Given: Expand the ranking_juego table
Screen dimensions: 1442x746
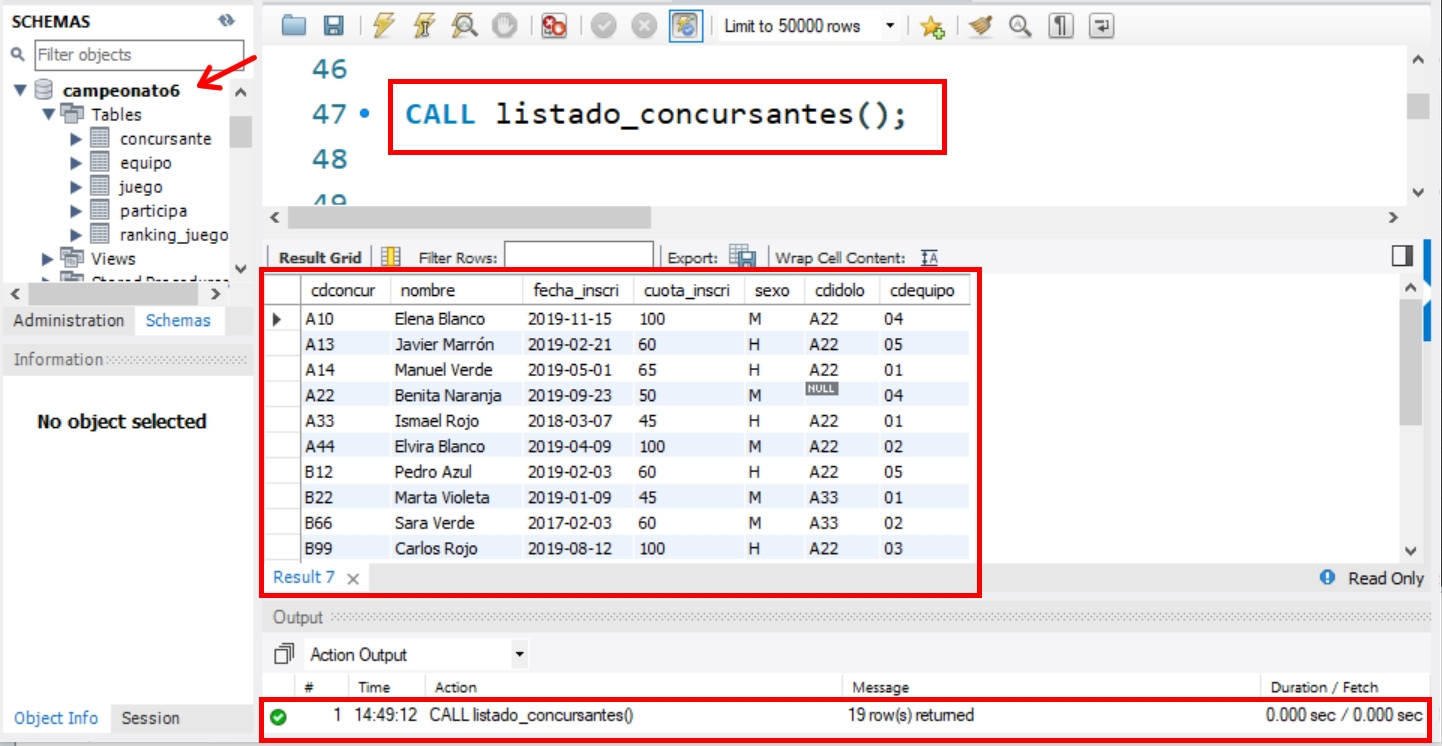Looking at the screenshot, I should click(76, 235).
